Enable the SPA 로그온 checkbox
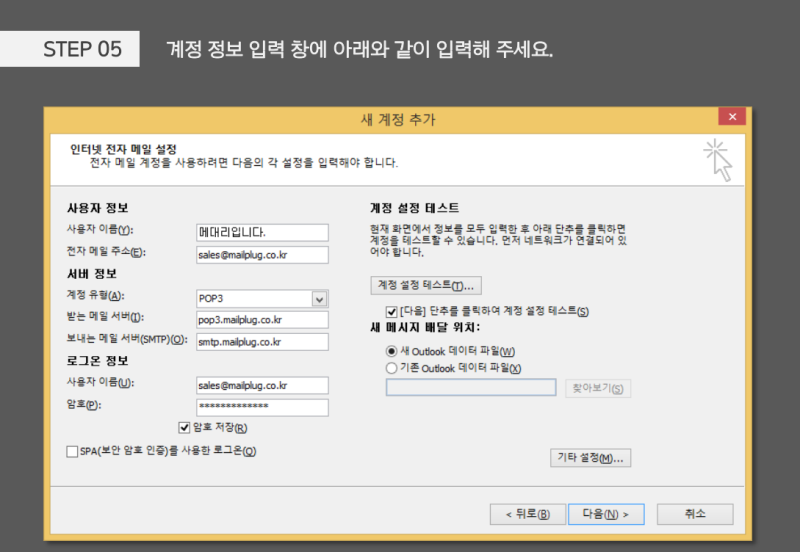This screenshot has height=552, width=800. pyautogui.click(x=72, y=451)
